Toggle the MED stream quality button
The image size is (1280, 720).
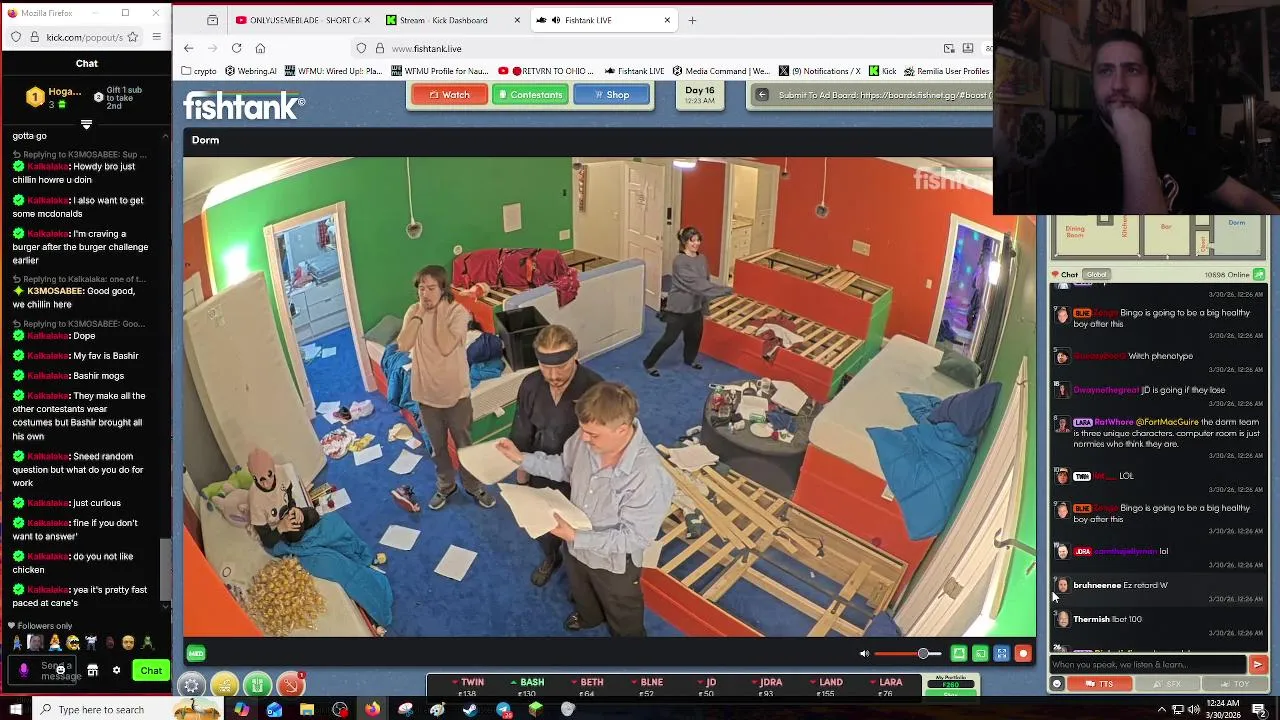196,654
